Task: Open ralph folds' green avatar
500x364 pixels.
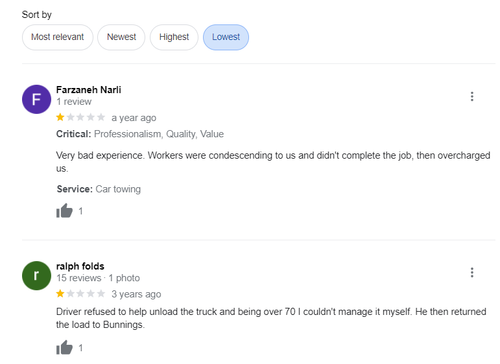Action: [x=36, y=275]
